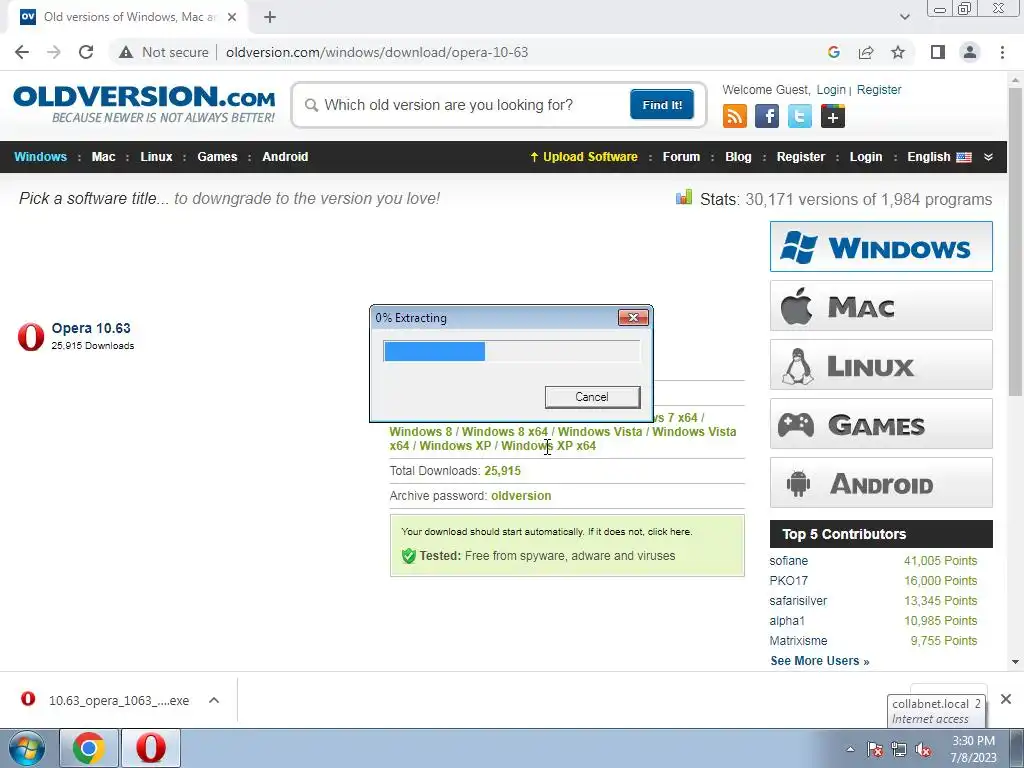Expand the tab search chevron
Screen dimensions: 1024x768
(904, 17)
